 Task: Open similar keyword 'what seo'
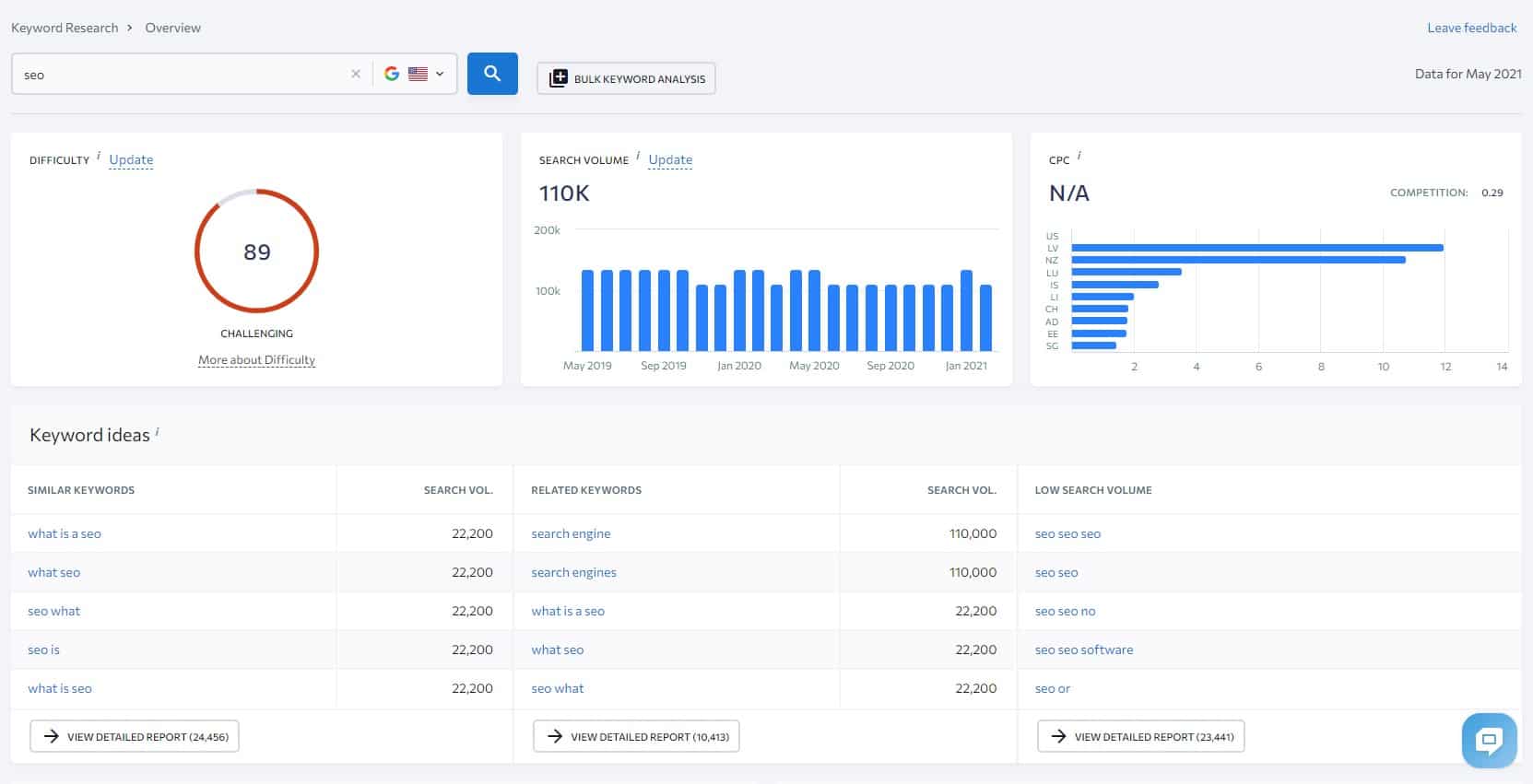[x=53, y=572]
